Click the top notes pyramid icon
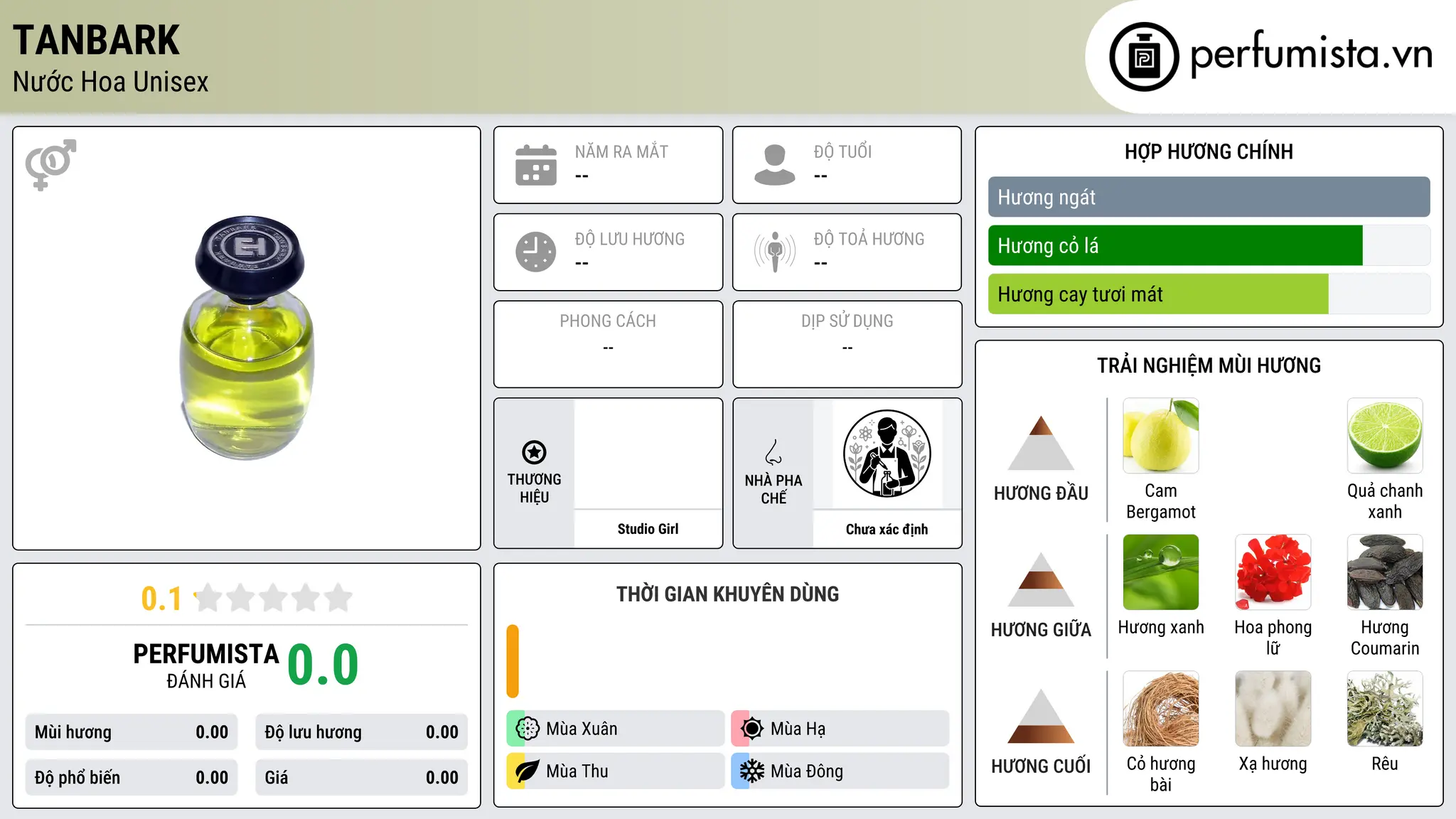This screenshot has height=819, width=1456. pyautogui.click(x=1041, y=443)
